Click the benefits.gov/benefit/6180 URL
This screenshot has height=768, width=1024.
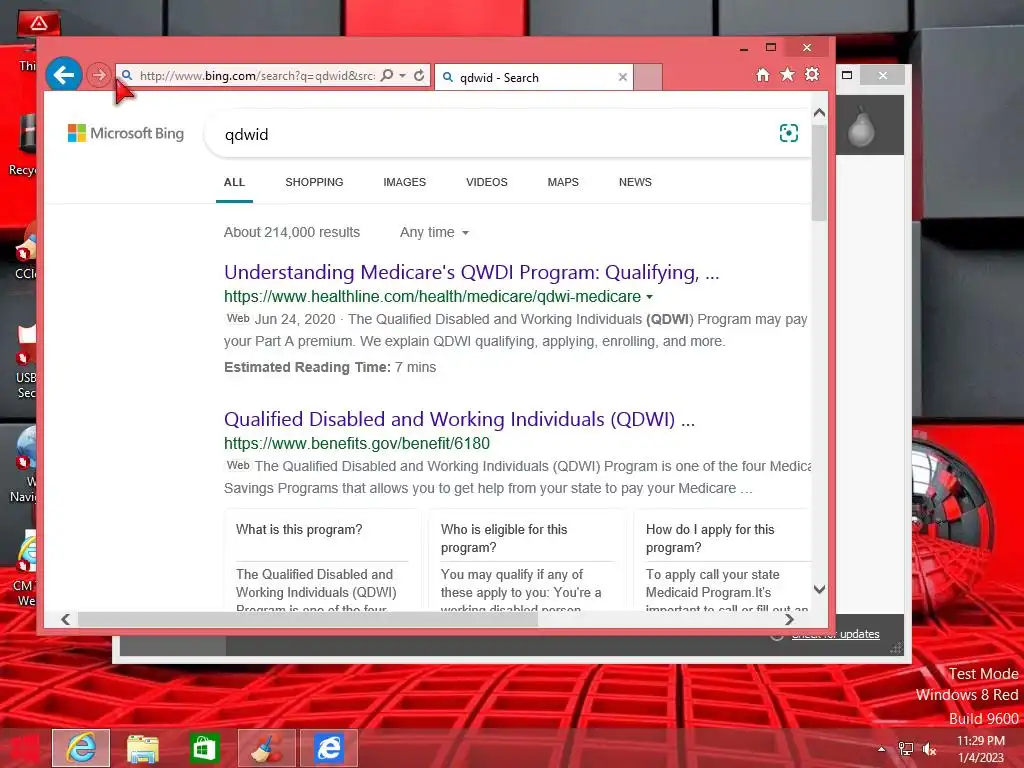coord(357,443)
